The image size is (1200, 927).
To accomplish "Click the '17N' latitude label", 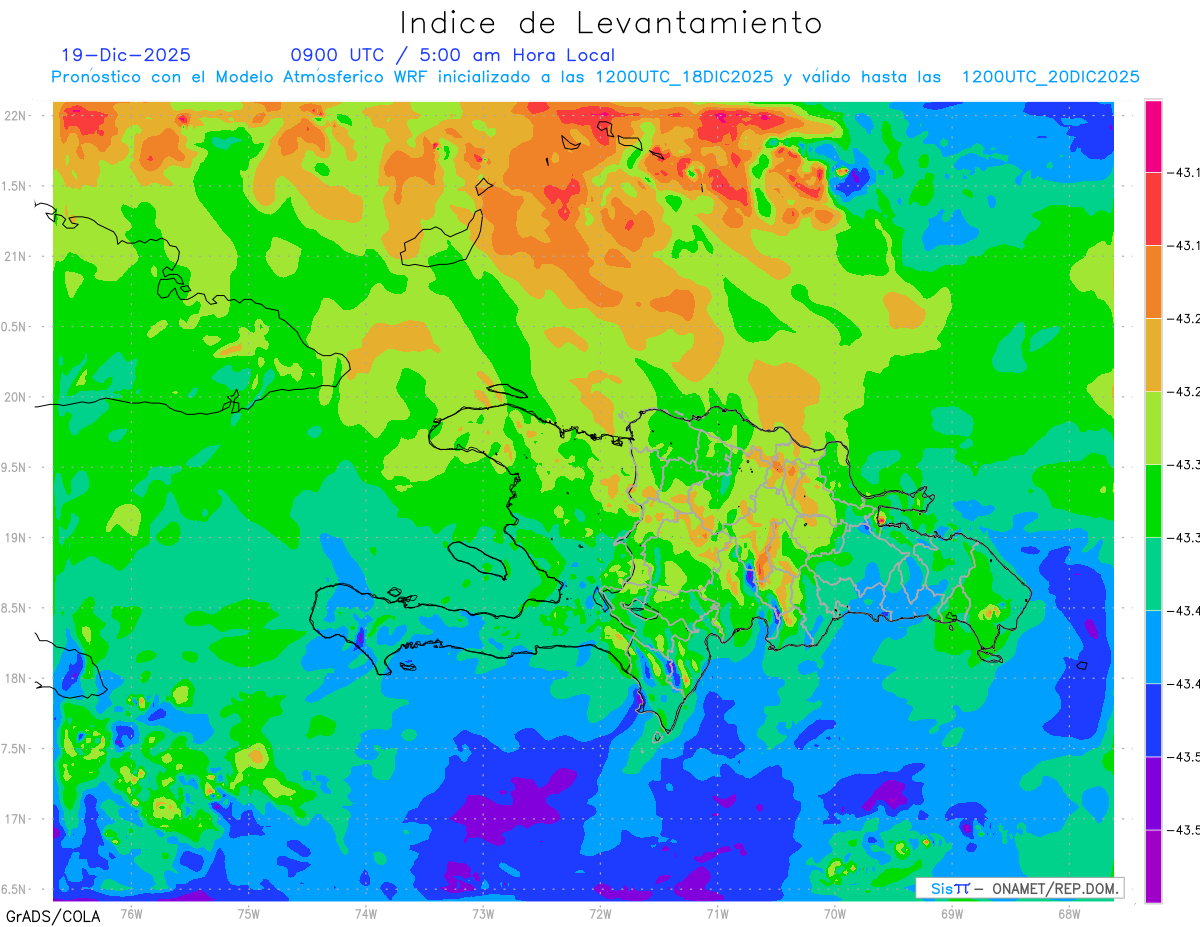I will (16, 819).
